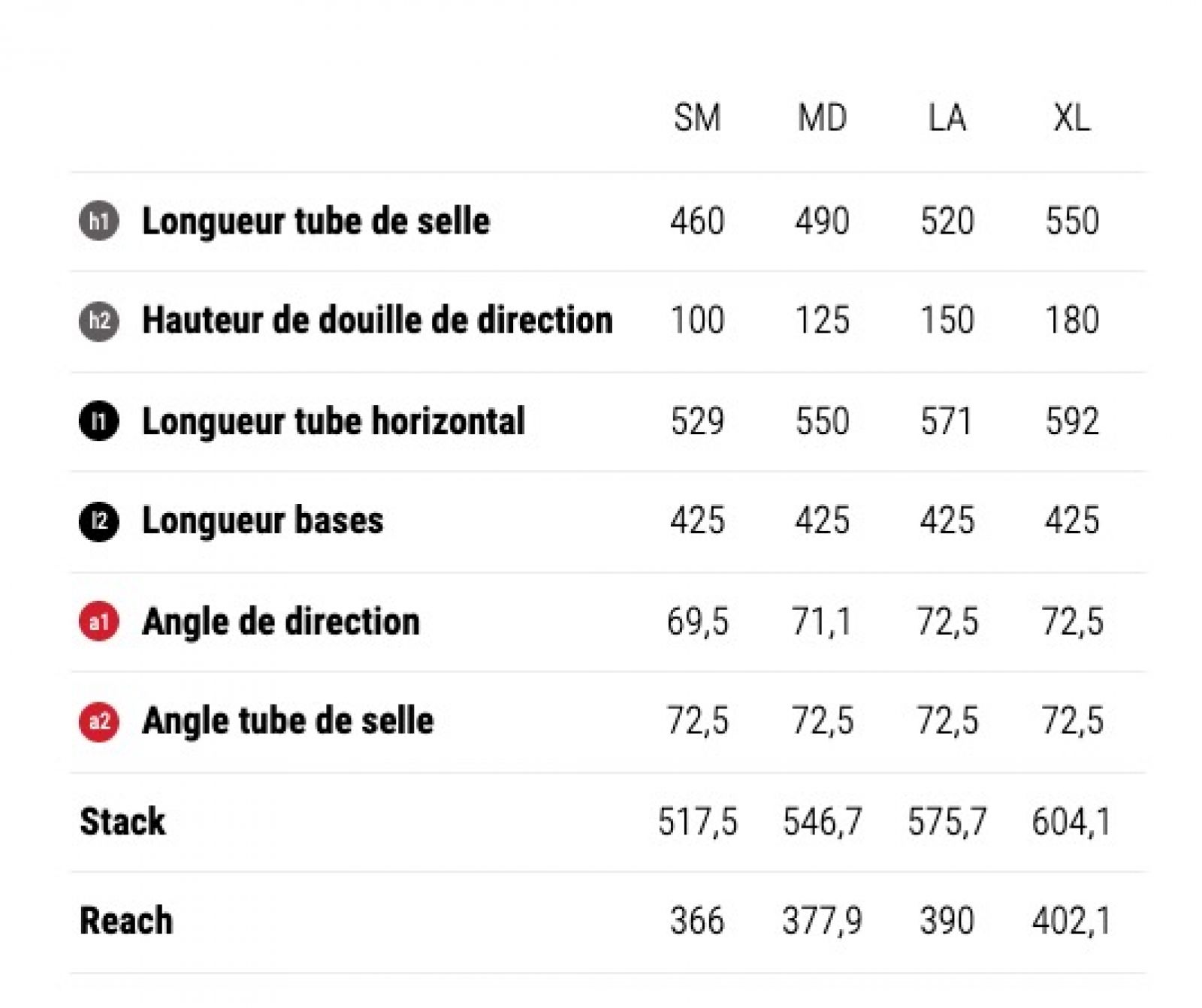Click the Longueur tube horizontal label

[x=334, y=421]
